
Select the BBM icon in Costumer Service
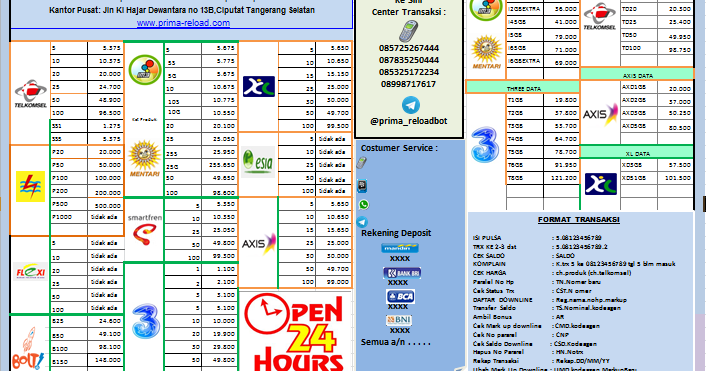coord(362,186)
